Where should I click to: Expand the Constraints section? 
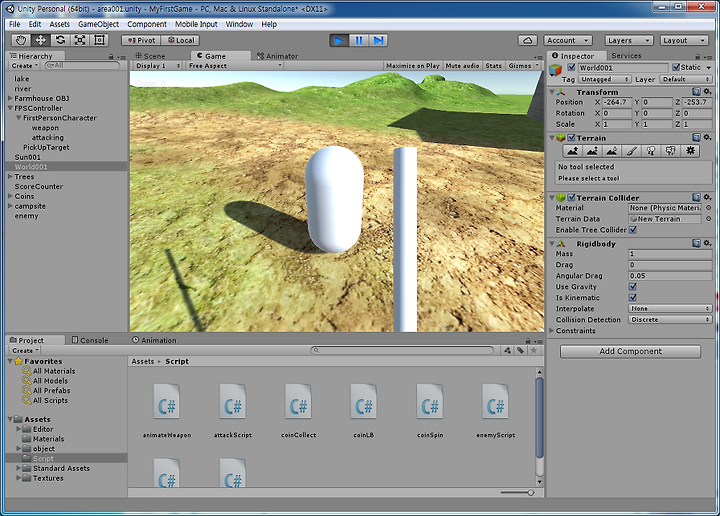tap(552, 331)
